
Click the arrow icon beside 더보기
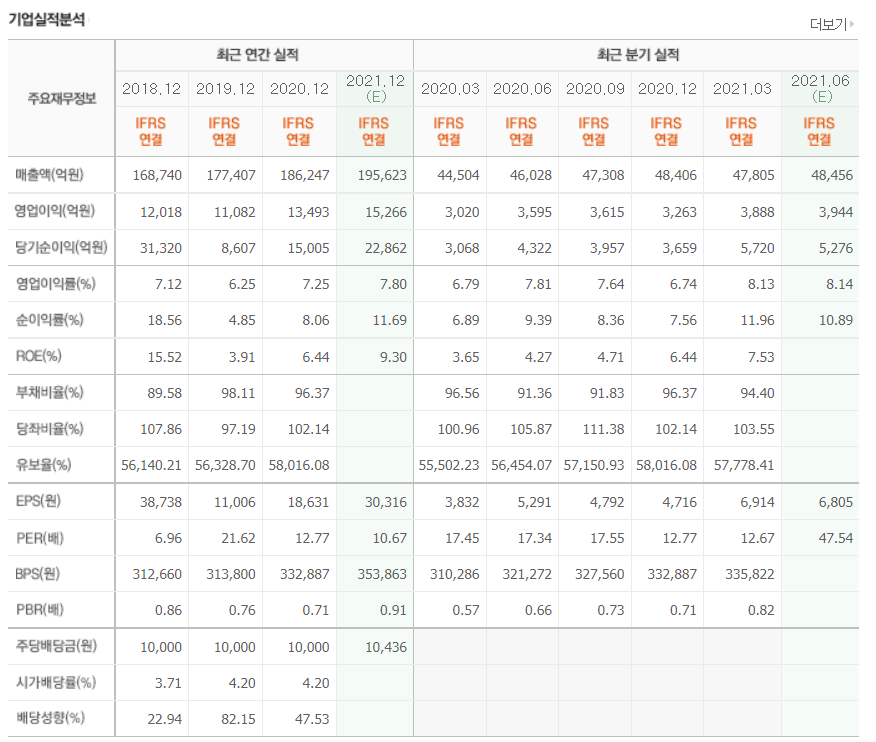coord(852,23)
